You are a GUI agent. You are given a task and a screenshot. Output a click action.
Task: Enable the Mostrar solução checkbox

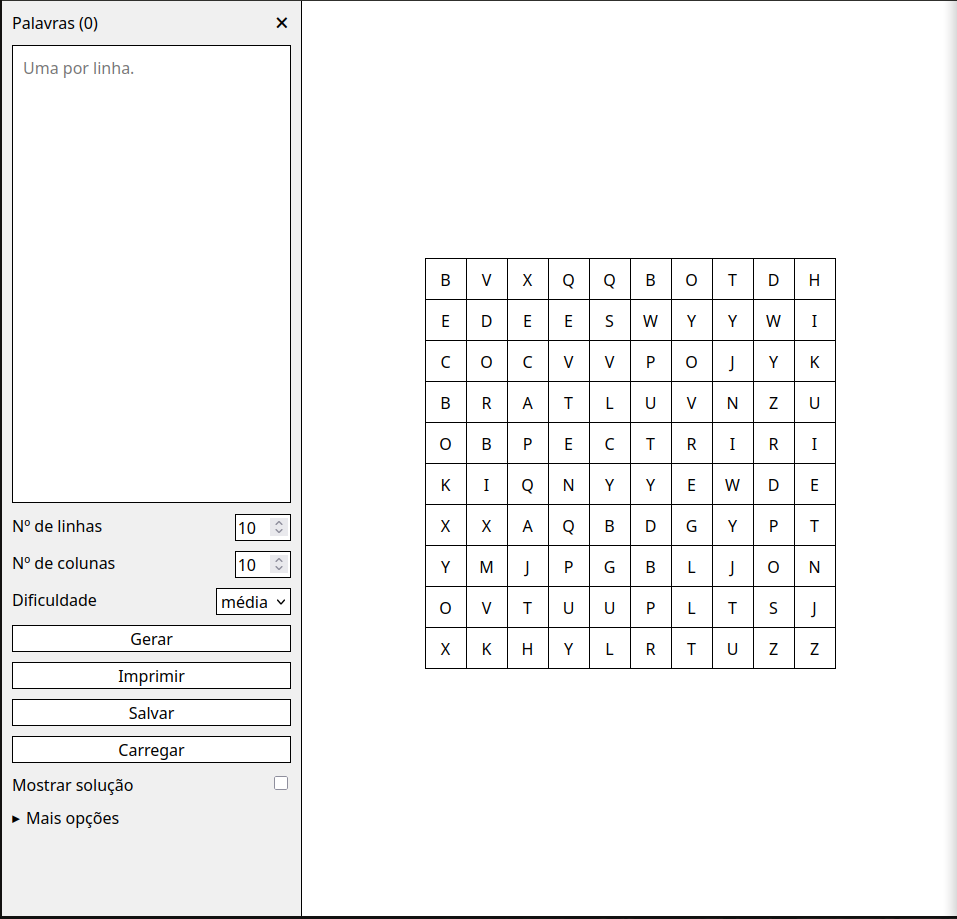click(281, 784)
